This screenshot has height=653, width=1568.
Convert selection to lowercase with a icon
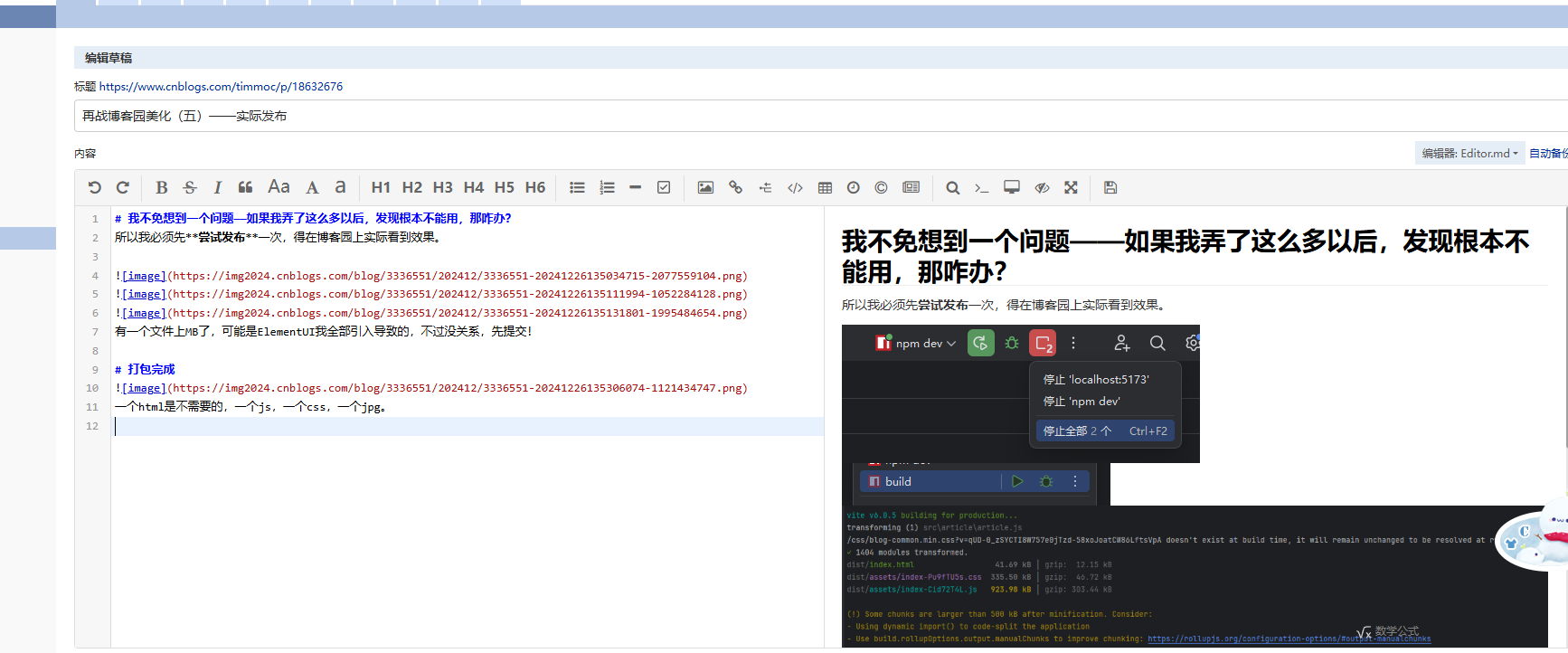pos(340,187)
